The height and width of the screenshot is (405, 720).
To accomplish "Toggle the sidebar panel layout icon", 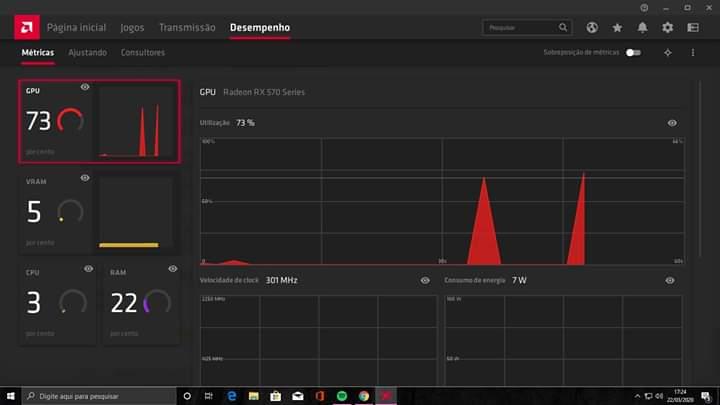I will (693, 28).
